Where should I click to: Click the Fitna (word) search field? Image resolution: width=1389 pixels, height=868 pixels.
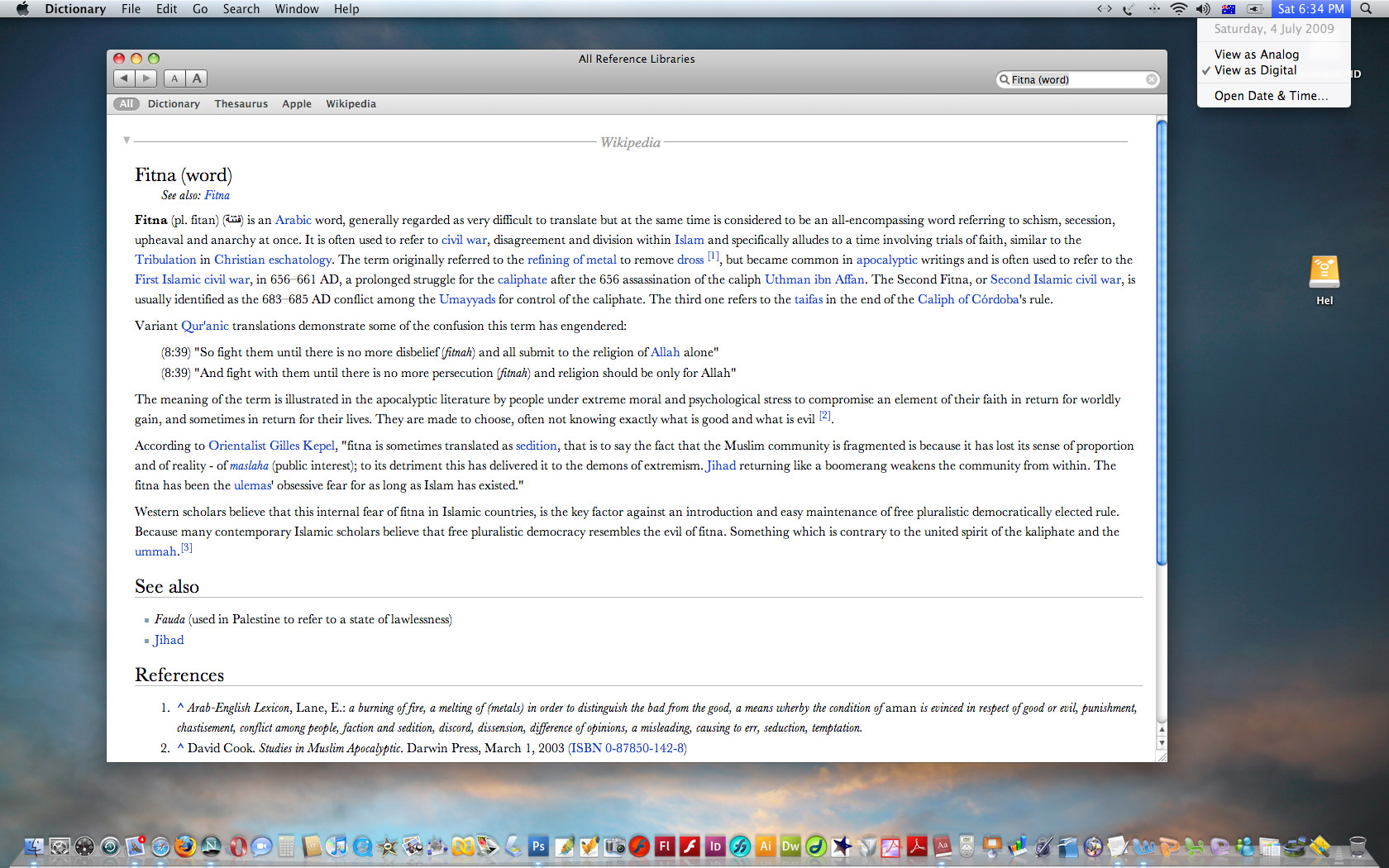pyautogui.click(x=1077, y=79)
